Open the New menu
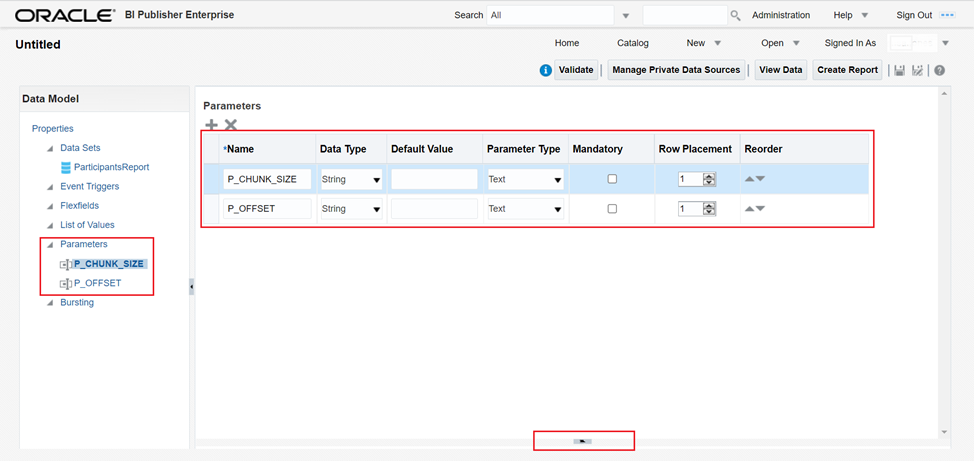This screenshot has width=974, height=461. [703, 43]
